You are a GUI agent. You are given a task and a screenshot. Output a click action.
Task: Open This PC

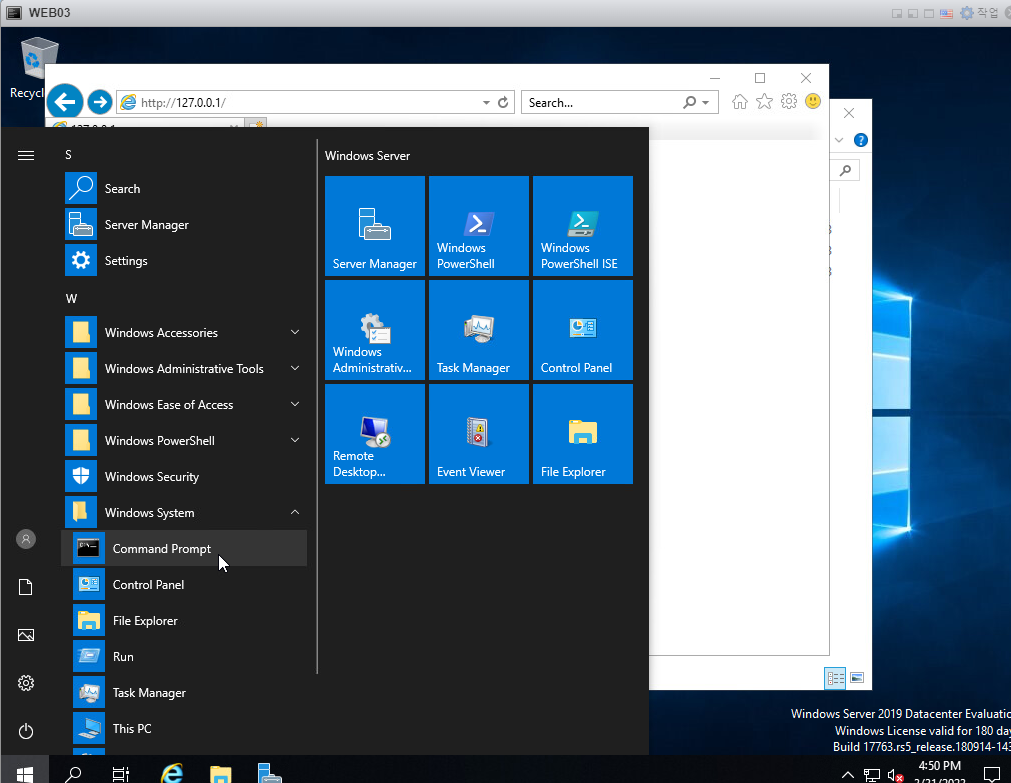(184, 729)
